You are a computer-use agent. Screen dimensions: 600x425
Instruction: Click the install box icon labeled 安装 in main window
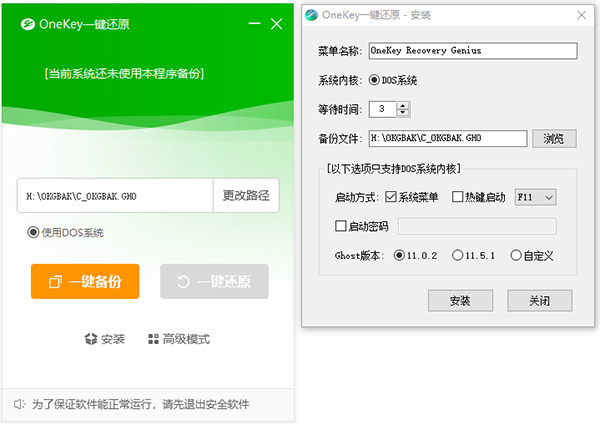(x=91, y=339)
